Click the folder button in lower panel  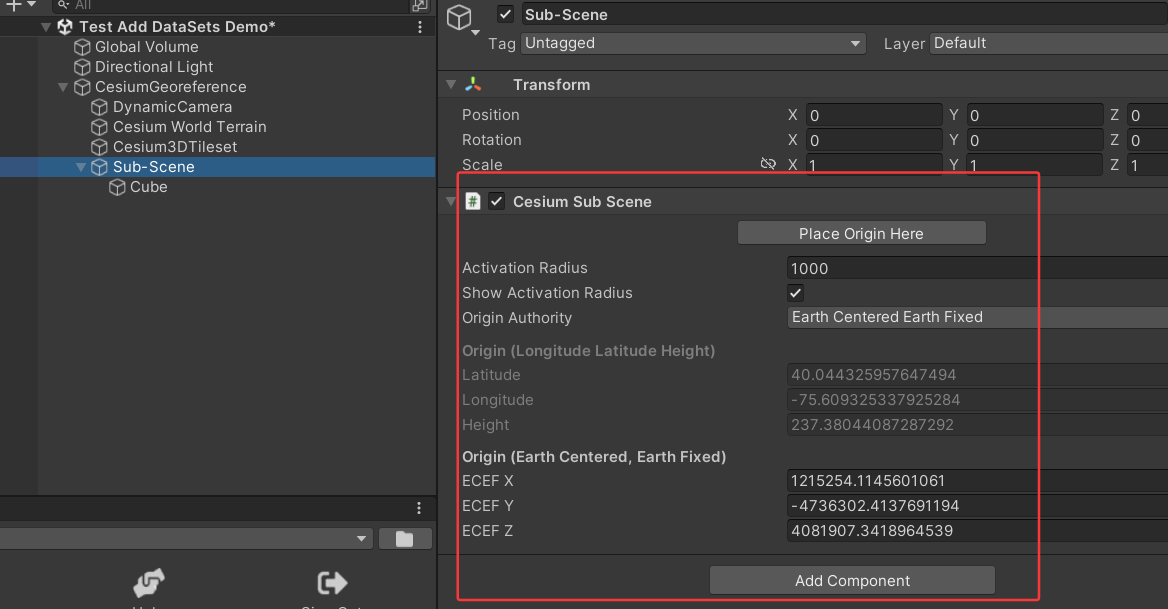tap(405, 539)
